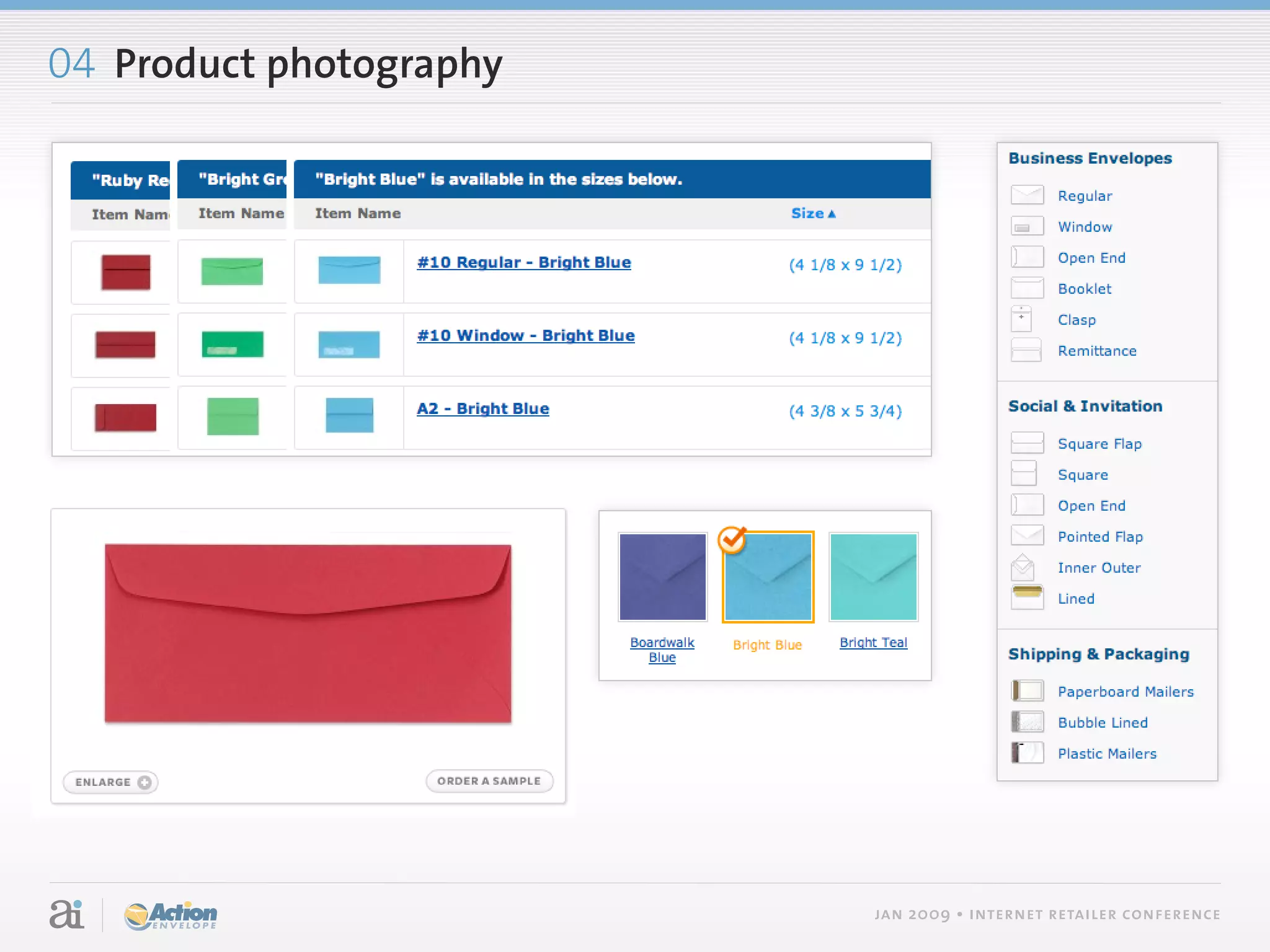Click the Pointed Flap envelope icon
Screen dimensions: 1270x952
(x=1027, y=535)
